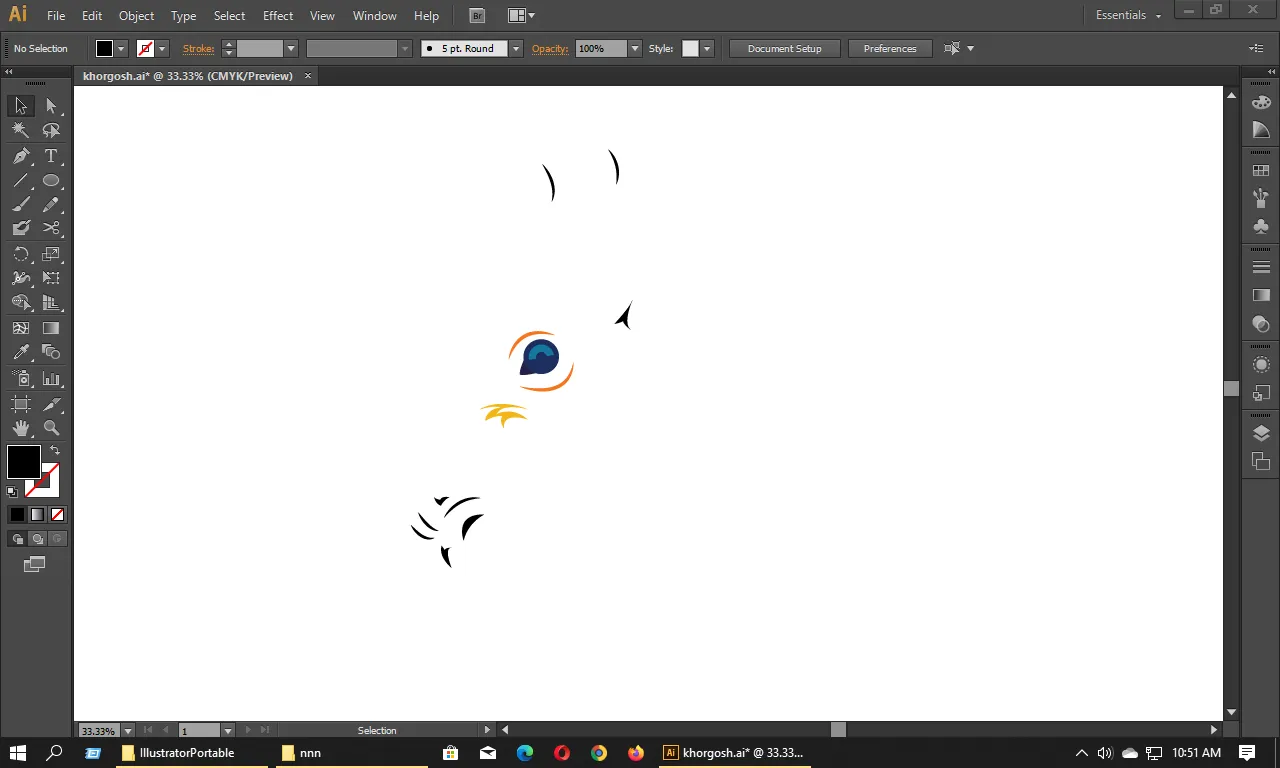Set paint mode to None
The width and height of the screenshot is (1280, 768).
(x=57, y=515)
